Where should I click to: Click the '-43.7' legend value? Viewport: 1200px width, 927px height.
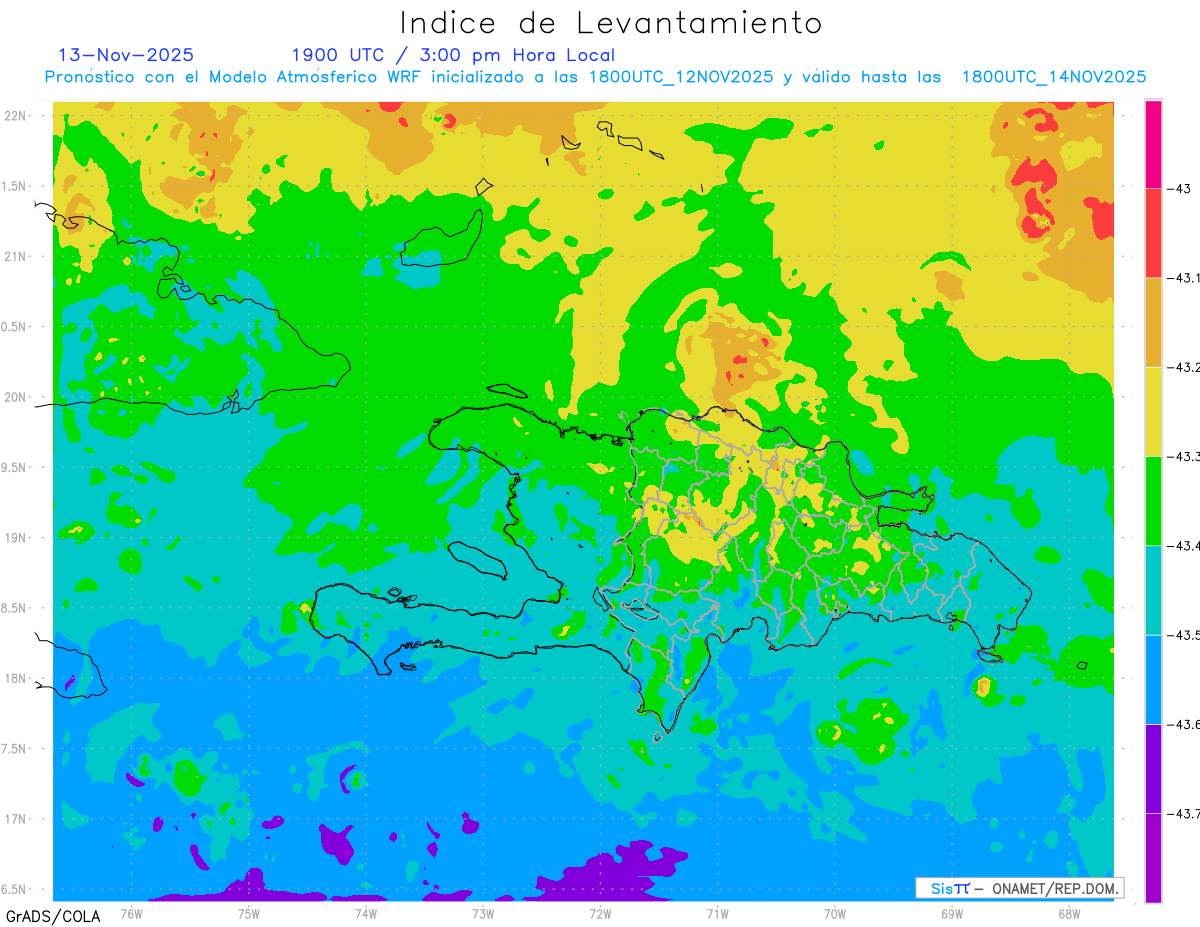[x=1185, y=813]
